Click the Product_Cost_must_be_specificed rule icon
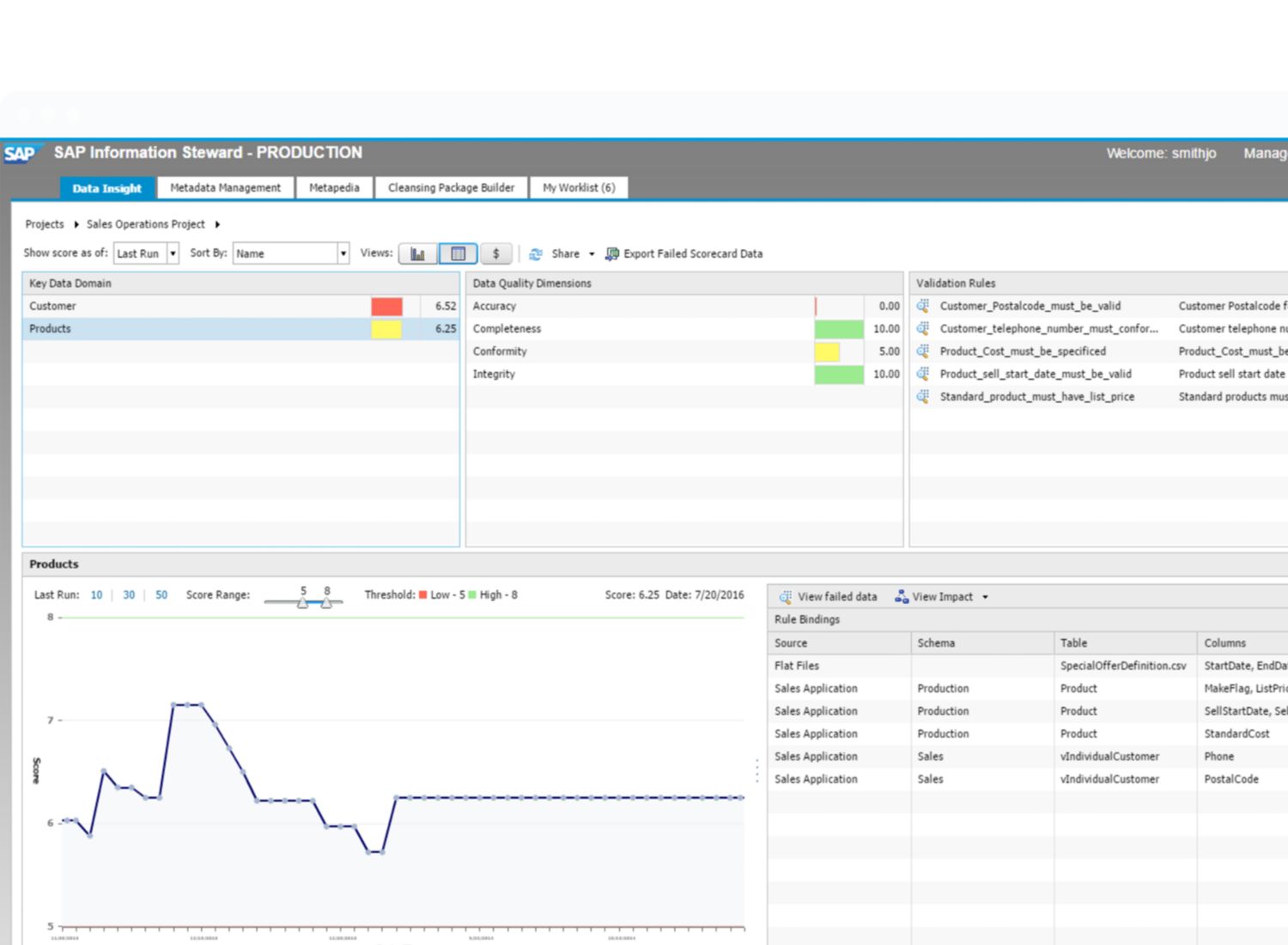This screenshot has width=1288, height=945. (923, 351)
